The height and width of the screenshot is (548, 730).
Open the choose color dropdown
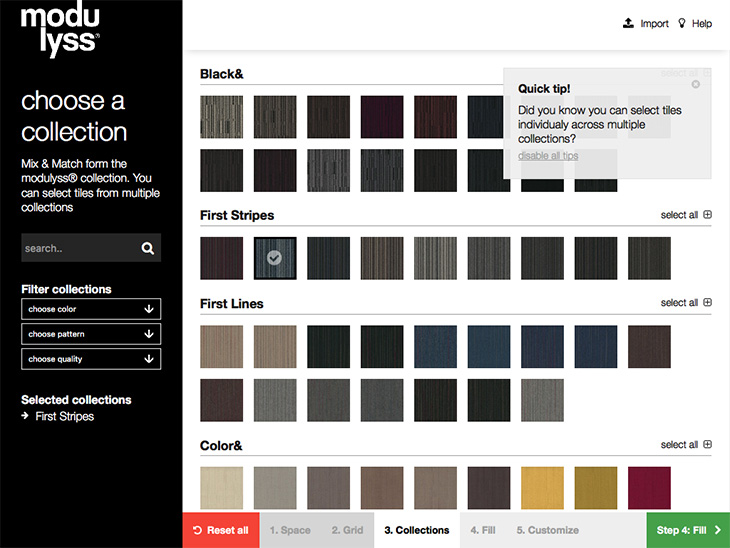pyautogui.click(x=91, y=309)
